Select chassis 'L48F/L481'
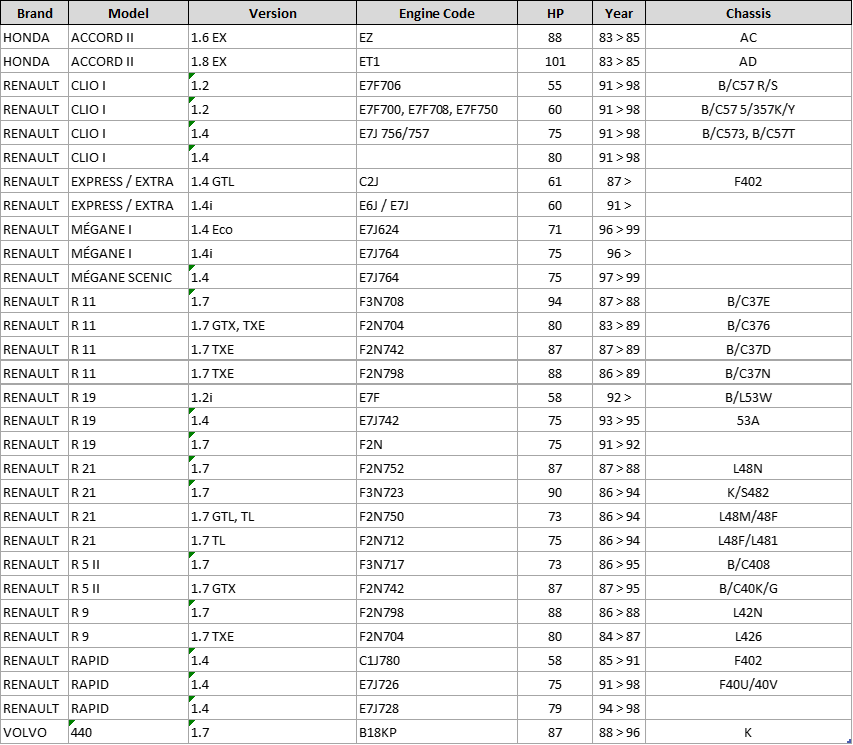The width and height of the screenshot is (853, 745). 749,540
